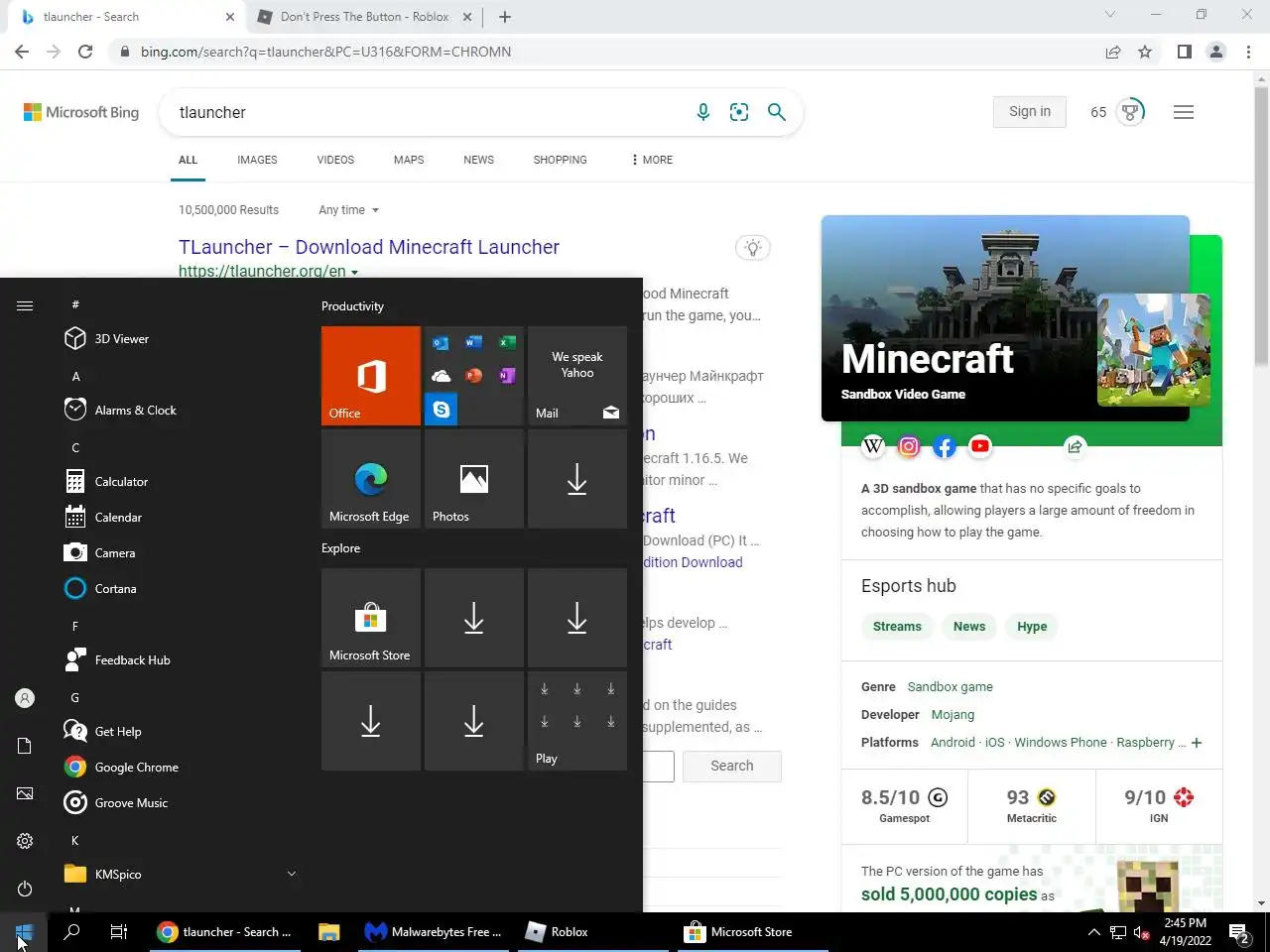
Task: Open Task View on the taskbar
Action: [119, 932]
